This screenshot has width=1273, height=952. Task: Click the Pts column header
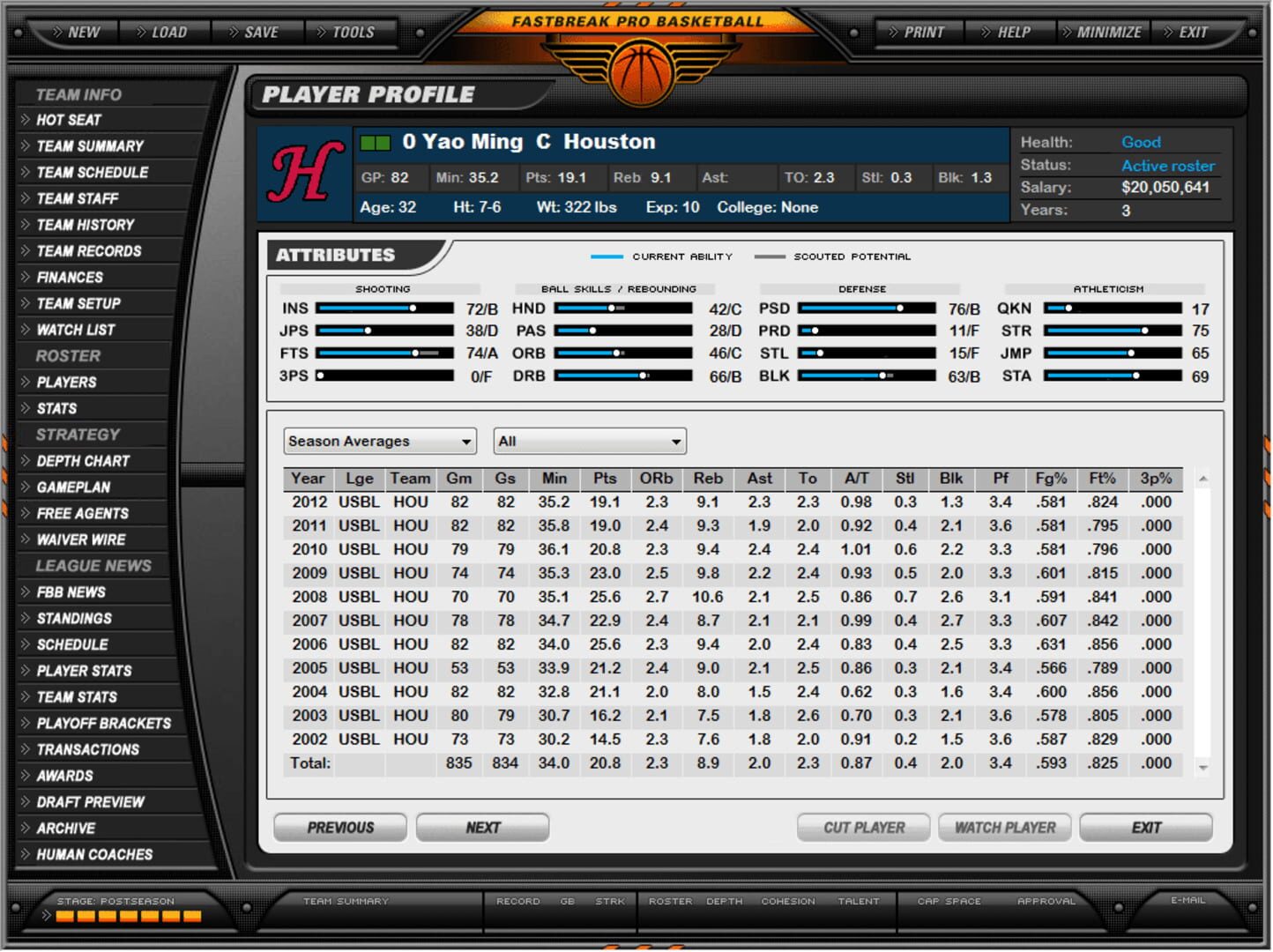click(605, 479)
